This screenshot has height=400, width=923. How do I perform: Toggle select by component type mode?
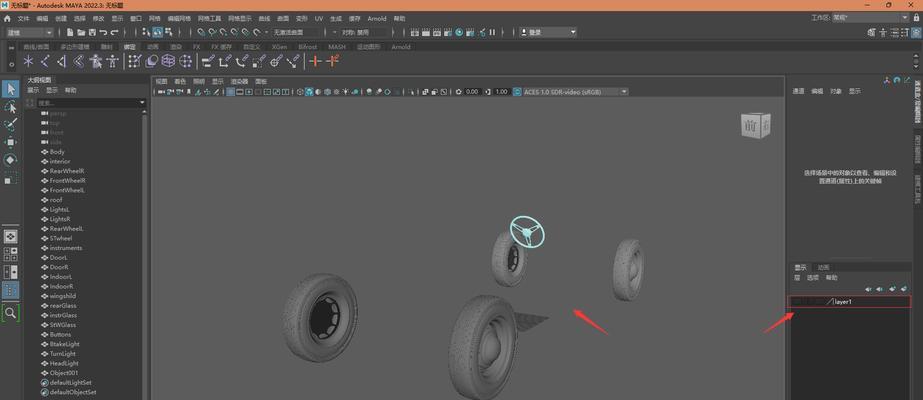tap(169, 32)
